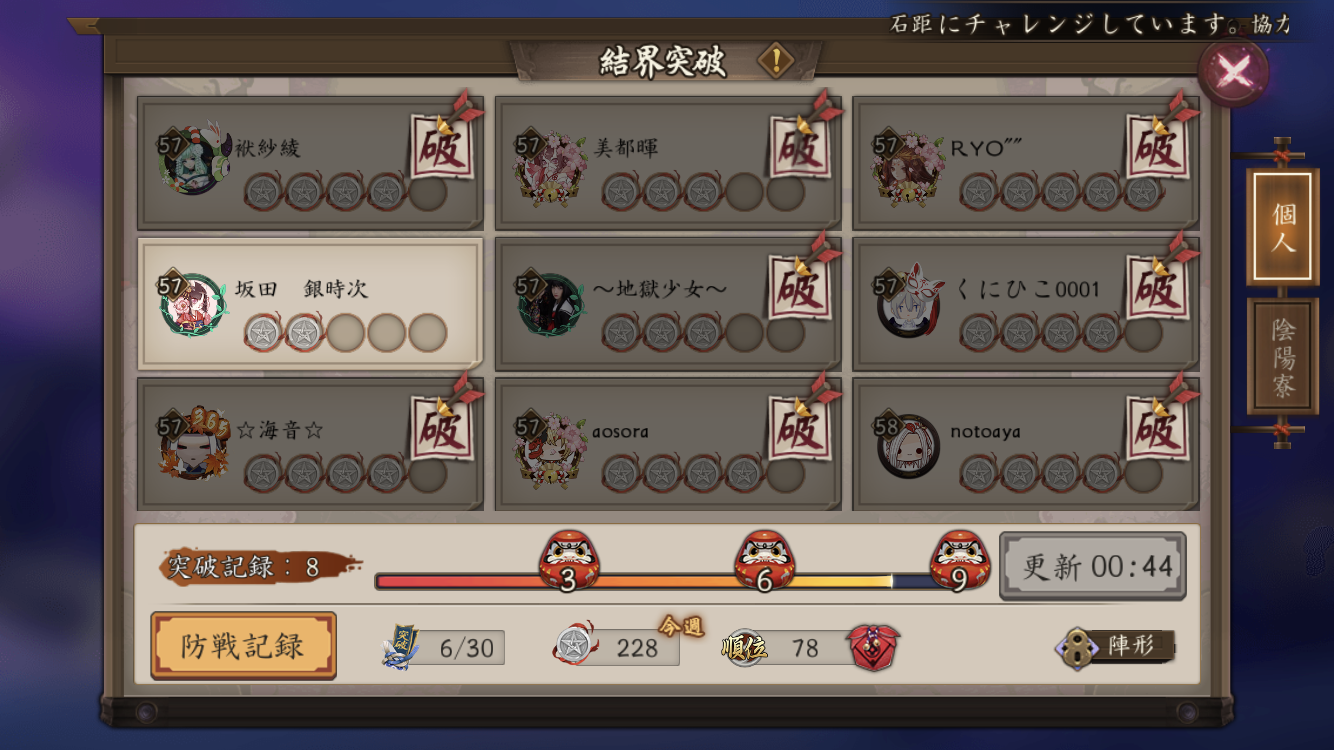Select the ～地獄少女～ opponent card
Screen dimensions: 1334x750
[668, 303]
